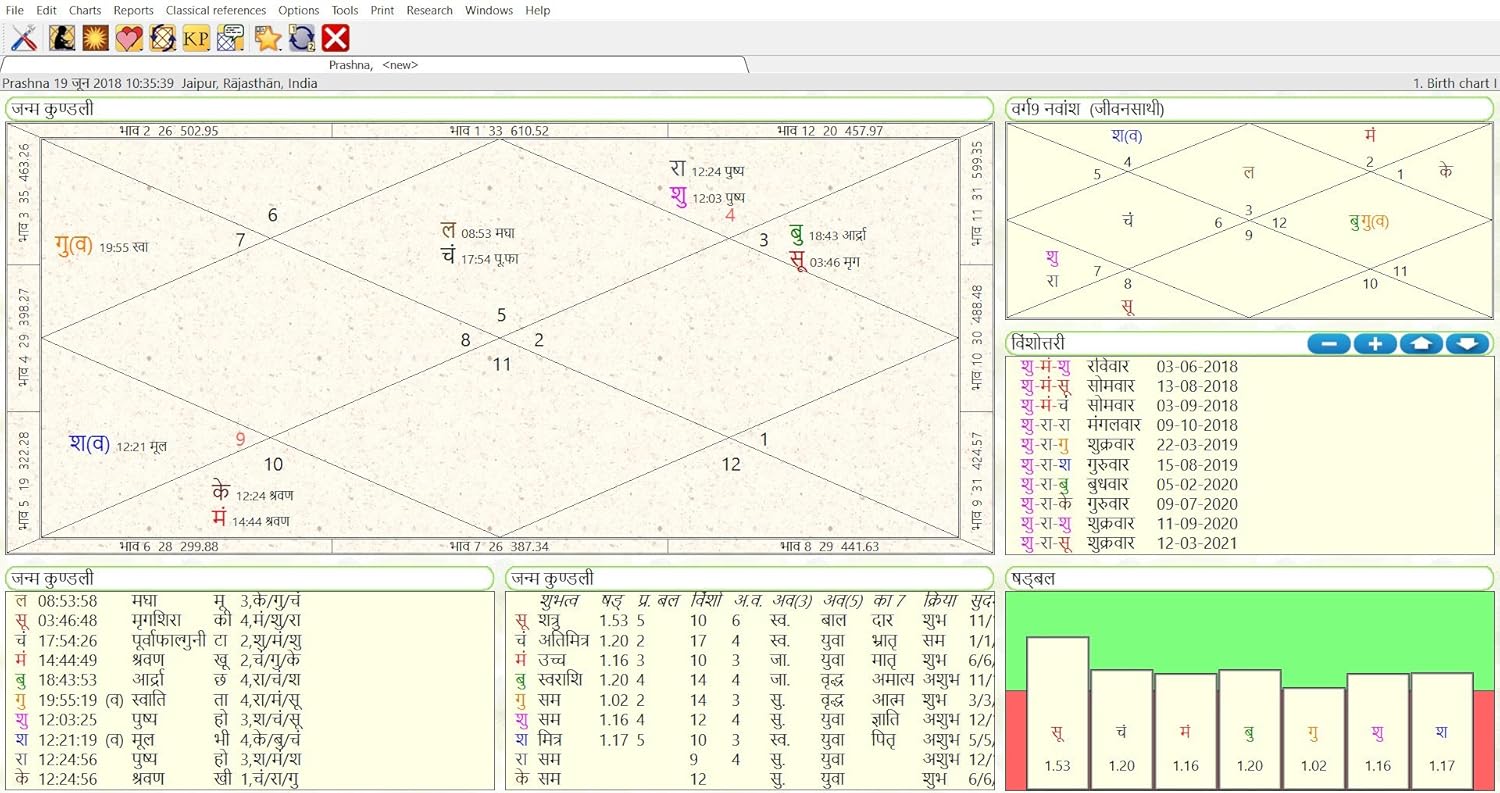Click the wrench and screwdriver tools icon
1500x793 pixels.
coord(24,38)
